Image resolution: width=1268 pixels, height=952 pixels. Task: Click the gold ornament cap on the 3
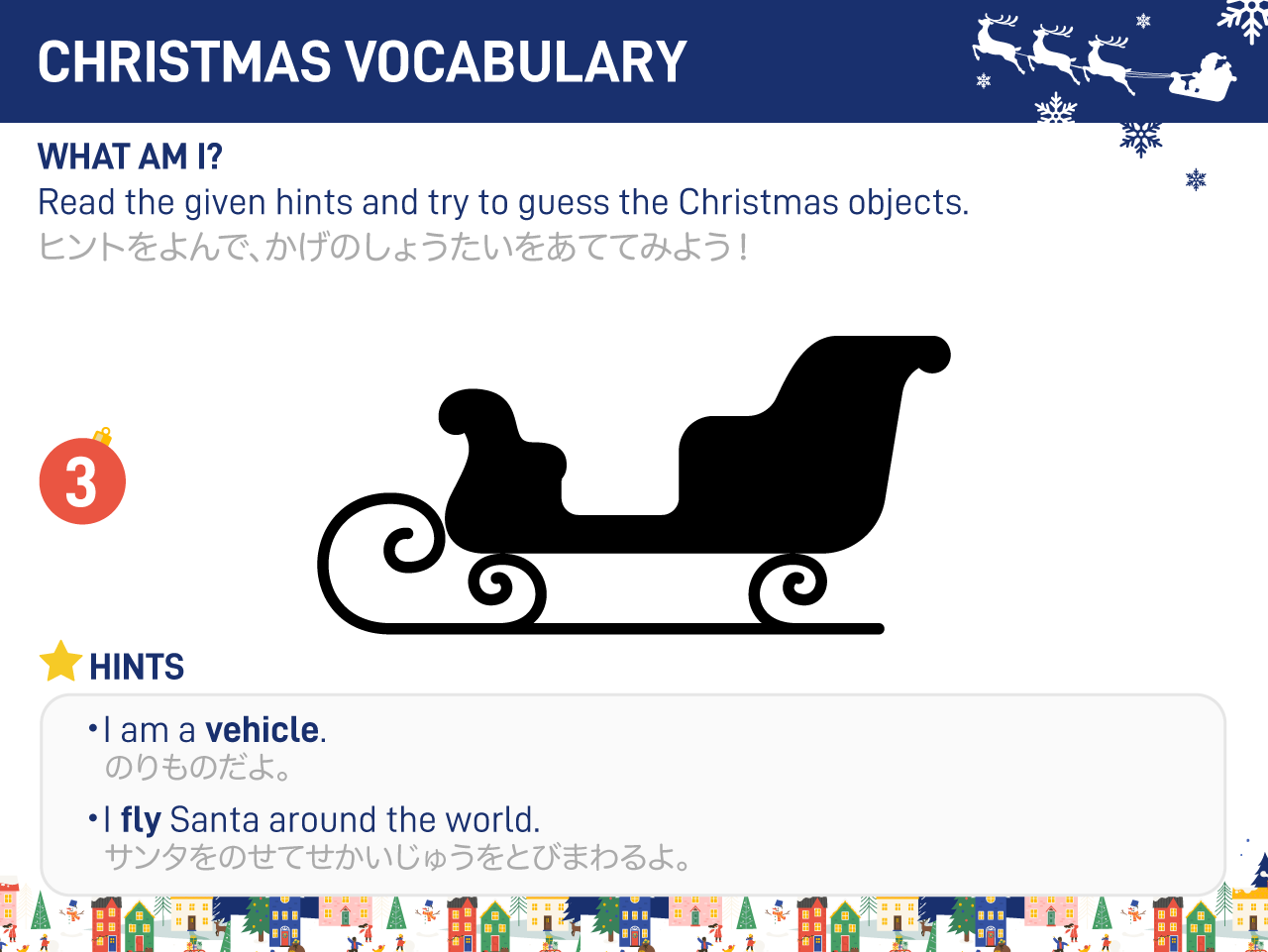pyautogui.click(x=103, y=437)
